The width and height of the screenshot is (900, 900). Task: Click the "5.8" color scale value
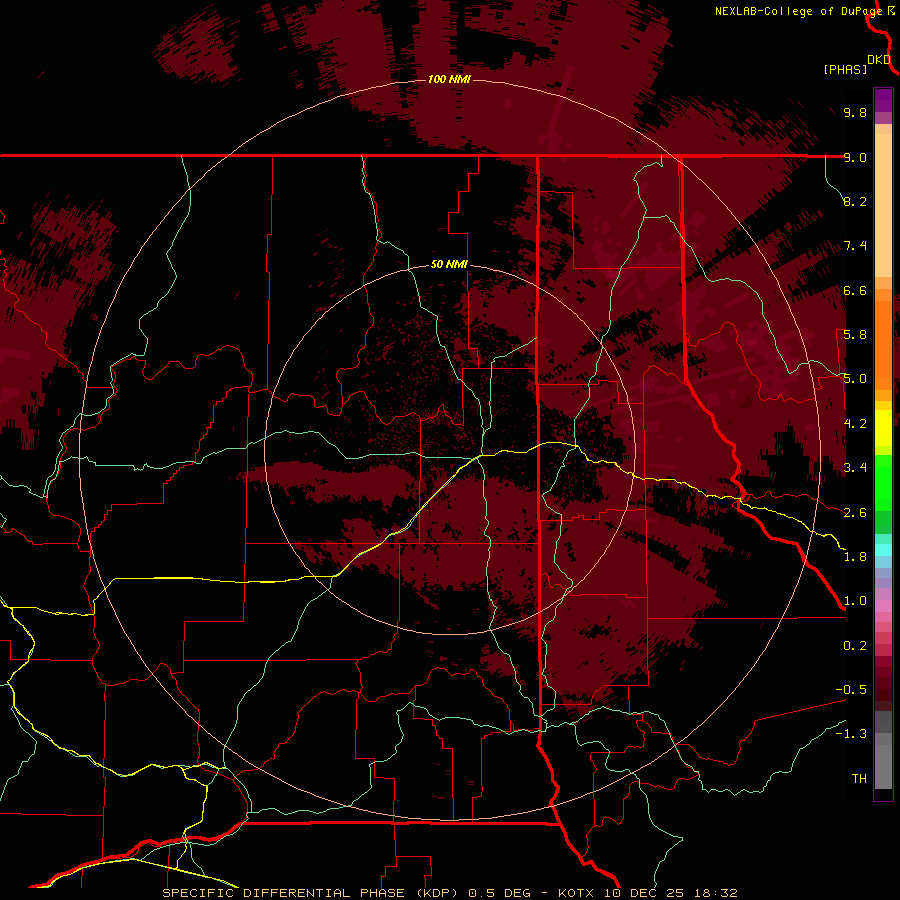pyautogui.click(x=855, y=335)
